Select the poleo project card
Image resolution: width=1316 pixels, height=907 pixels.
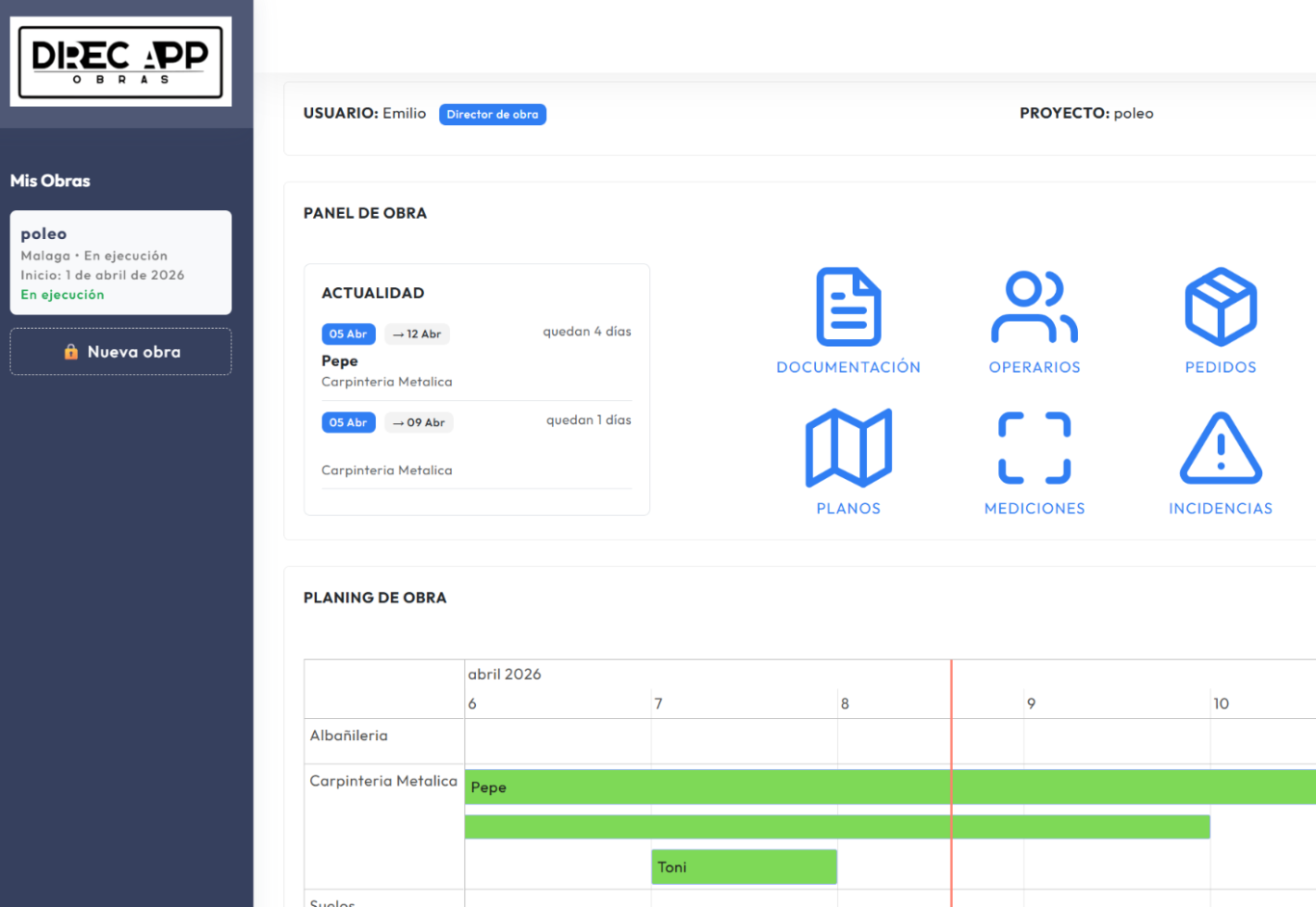tap(120, 262)
